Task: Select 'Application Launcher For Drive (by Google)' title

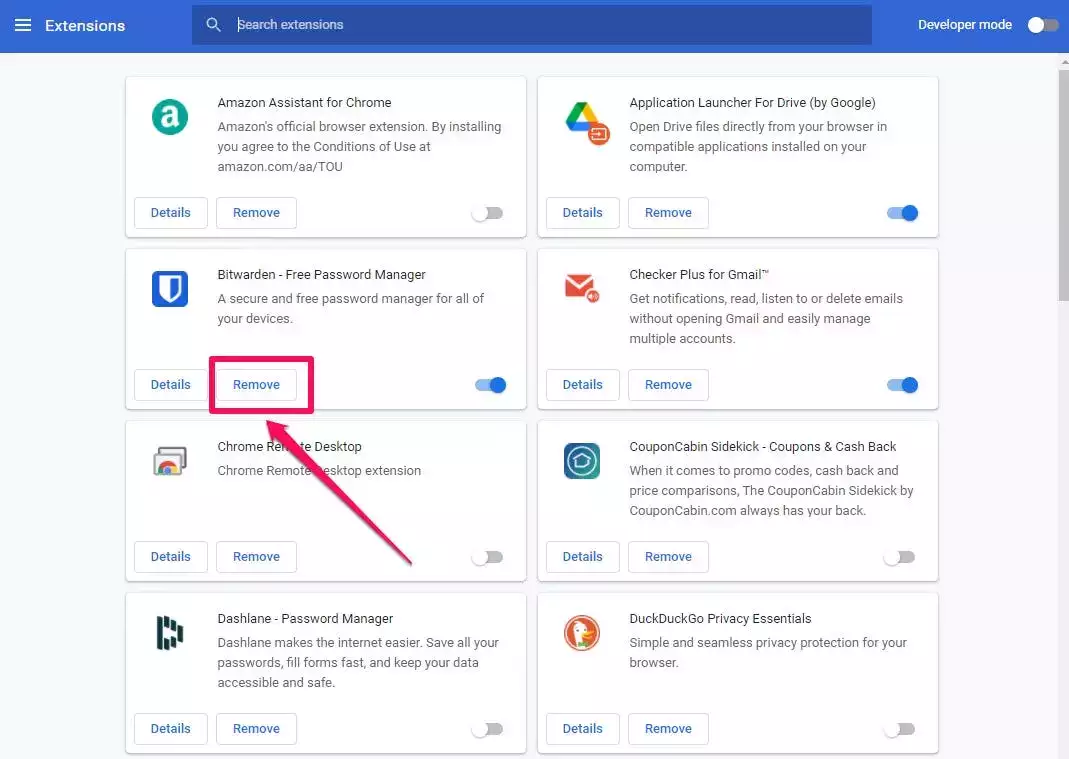Action: (x=752, y=103)
